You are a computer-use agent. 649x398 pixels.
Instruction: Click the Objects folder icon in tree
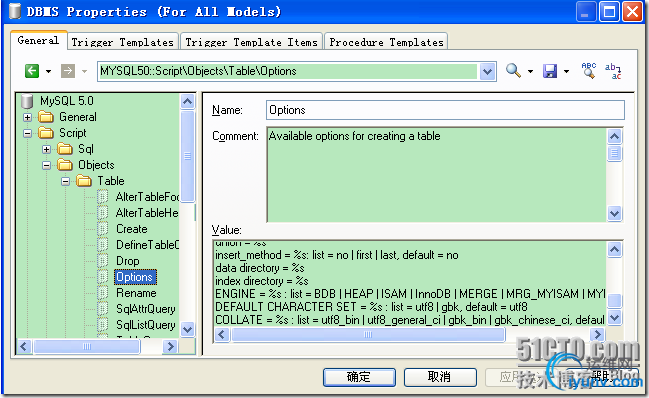tap(65, 165)
